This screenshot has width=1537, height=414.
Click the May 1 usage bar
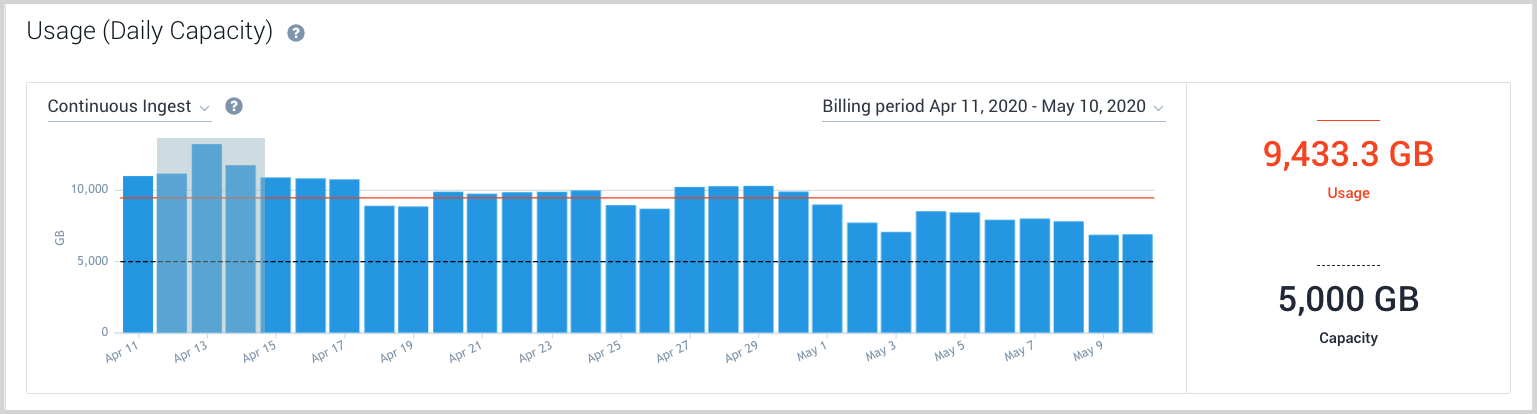pos(827,268)
